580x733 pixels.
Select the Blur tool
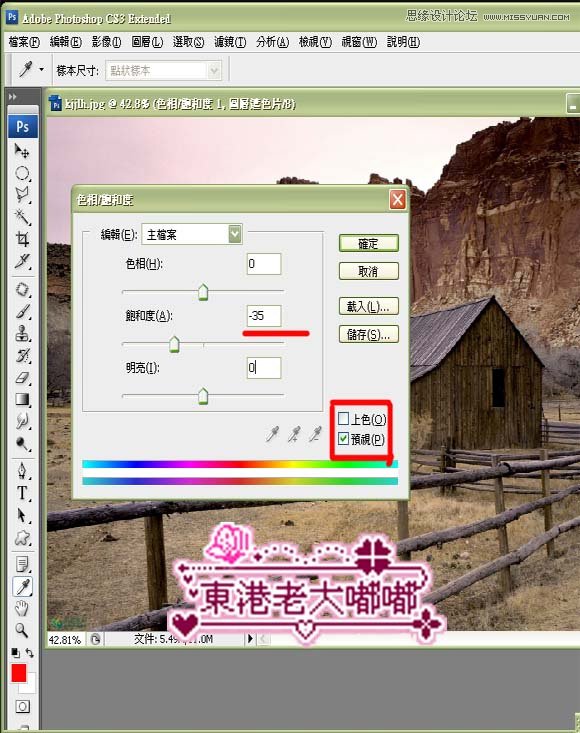tap(21, 421)
